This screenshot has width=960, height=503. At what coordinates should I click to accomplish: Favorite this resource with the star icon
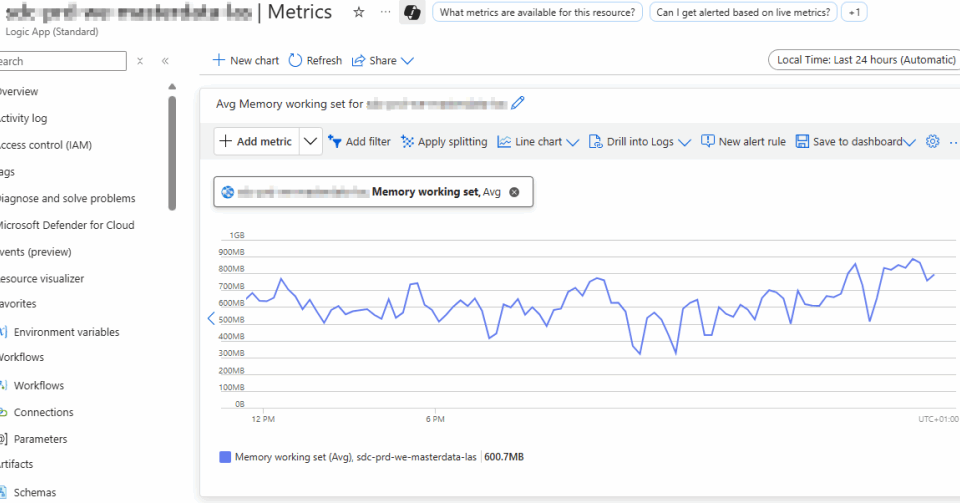359,12
